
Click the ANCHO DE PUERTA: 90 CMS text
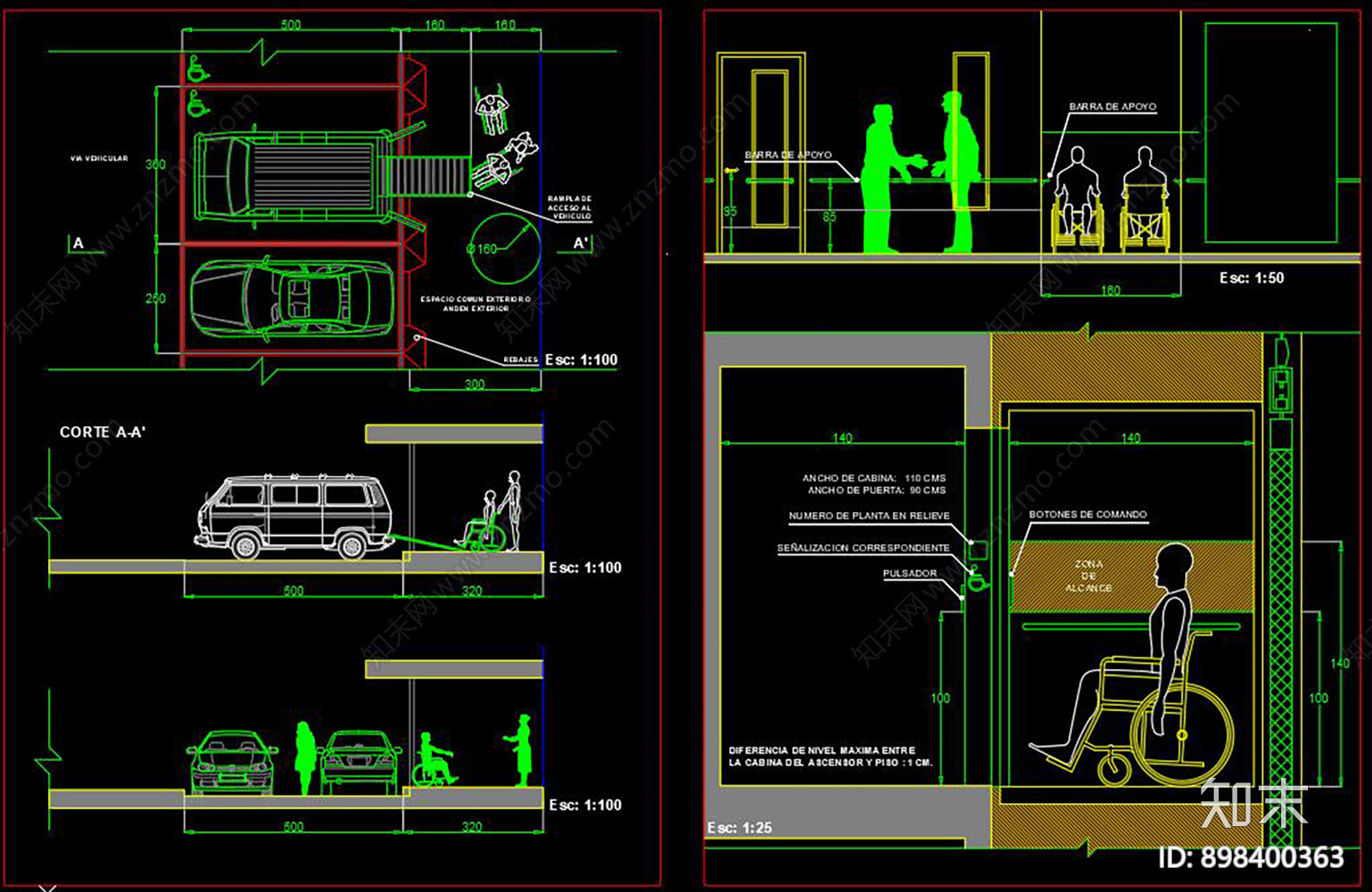(877, 491)
